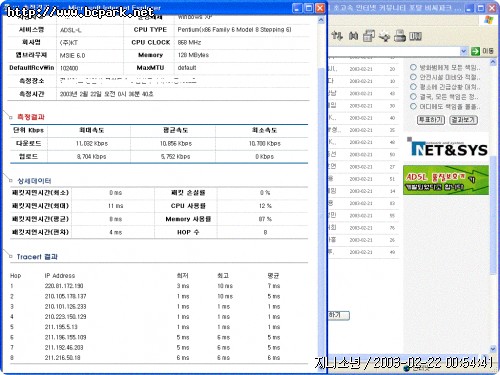Click the print icon in the toolbar
This screenshot has width=500, height=375.
[400, 35]
